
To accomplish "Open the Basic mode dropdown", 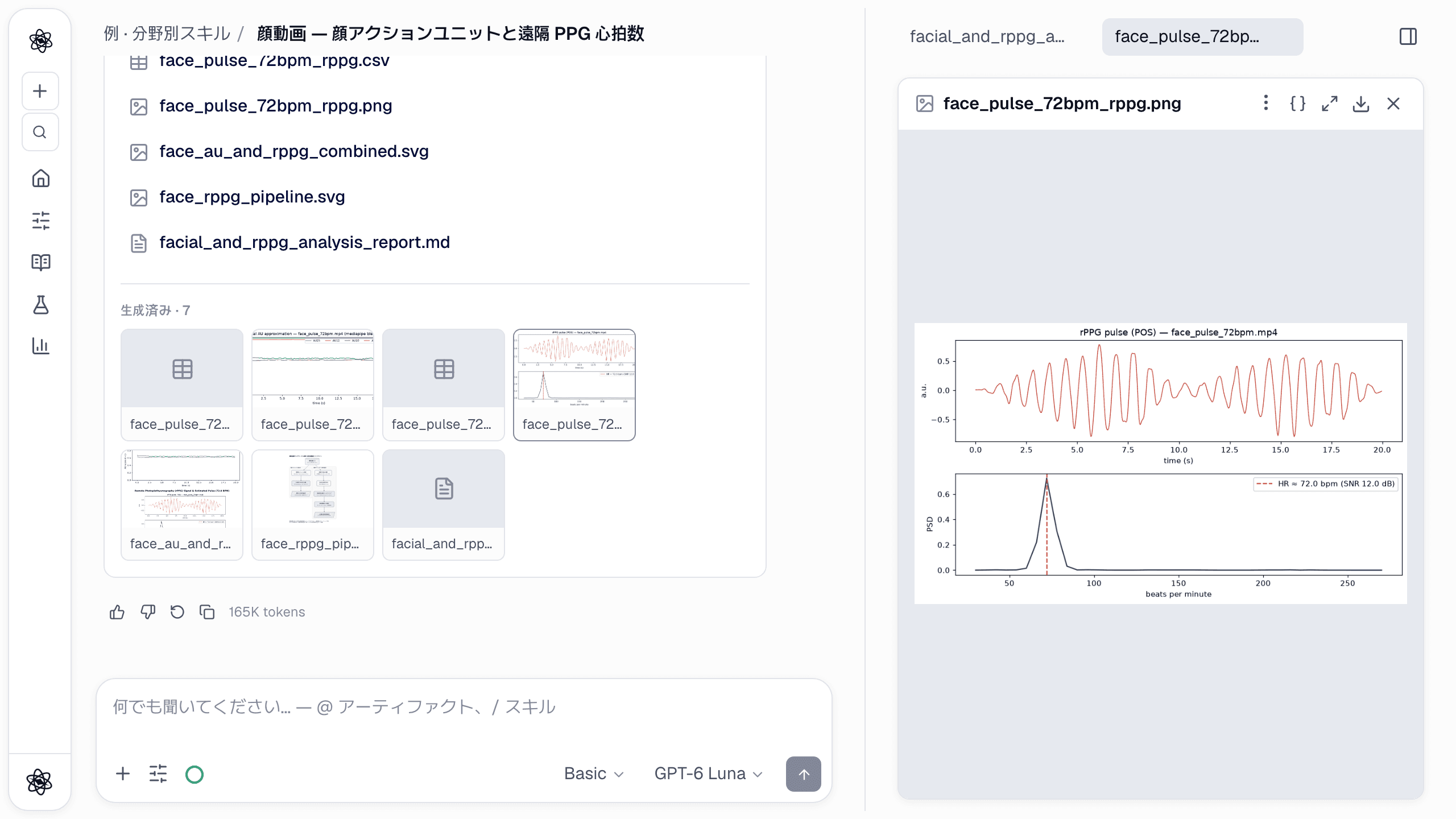I will (594, 773).
